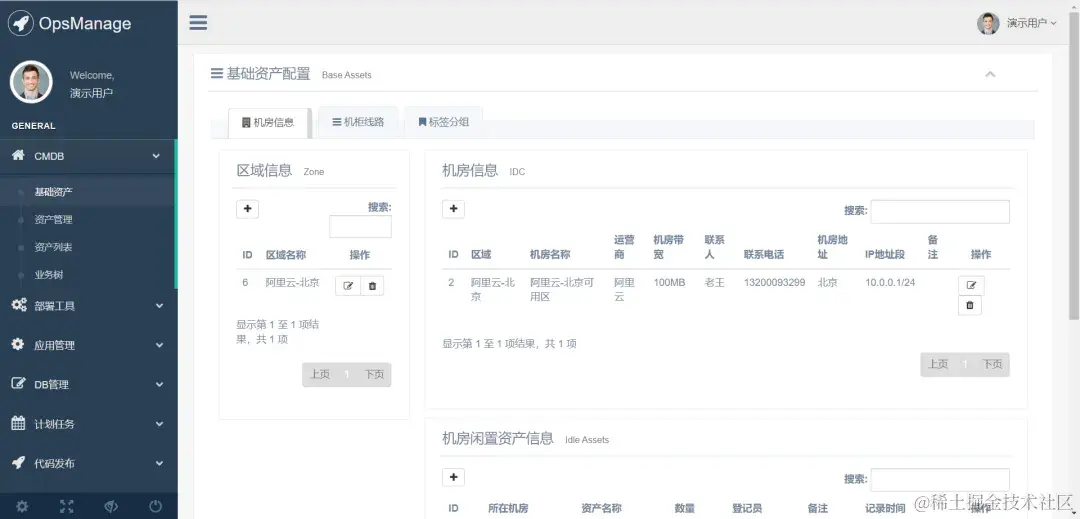Click the 13200093299 phone cell

[x=774, y=282]
